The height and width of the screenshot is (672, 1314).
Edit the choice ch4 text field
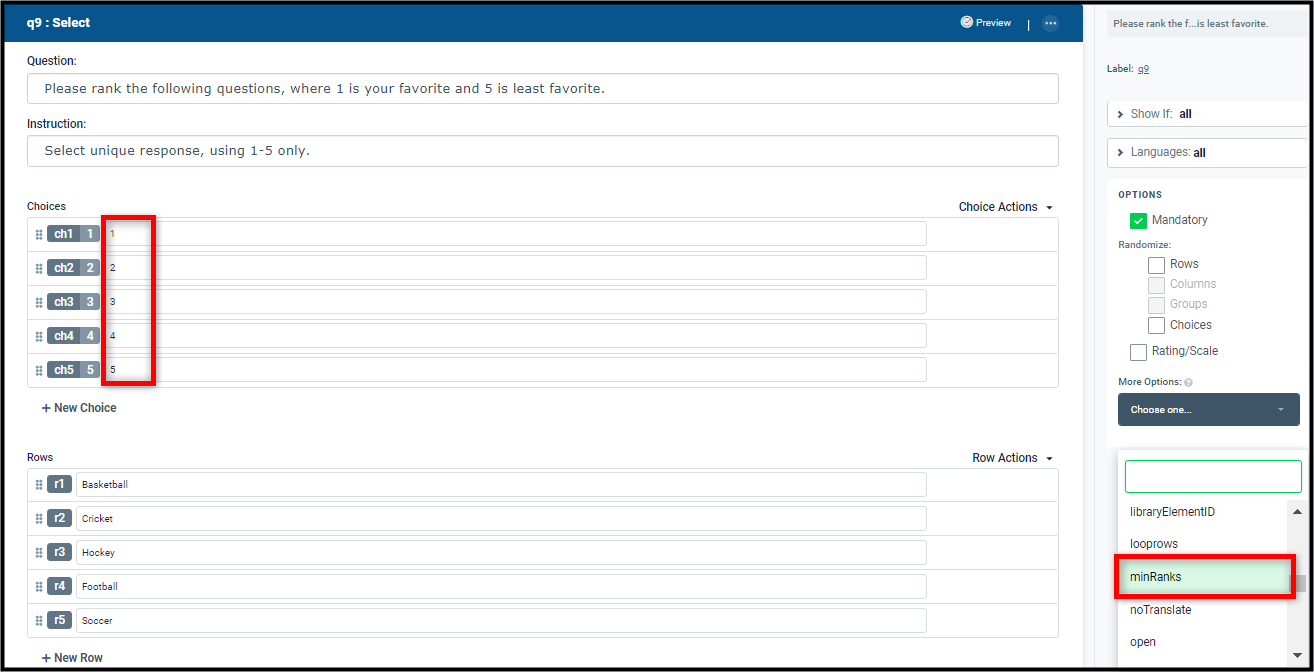[515, 336]
